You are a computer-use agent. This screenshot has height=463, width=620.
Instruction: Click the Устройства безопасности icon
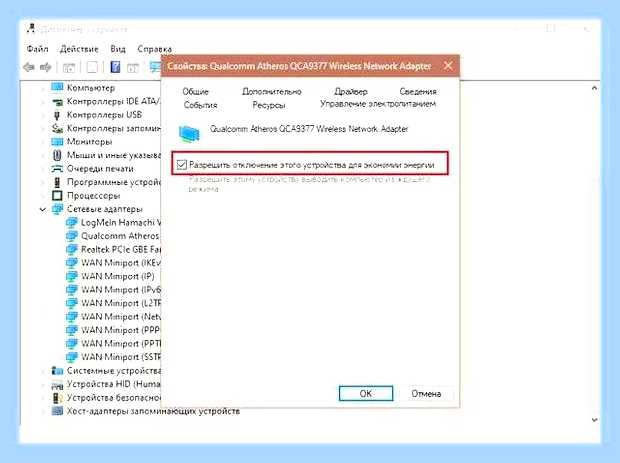[57, 398]
